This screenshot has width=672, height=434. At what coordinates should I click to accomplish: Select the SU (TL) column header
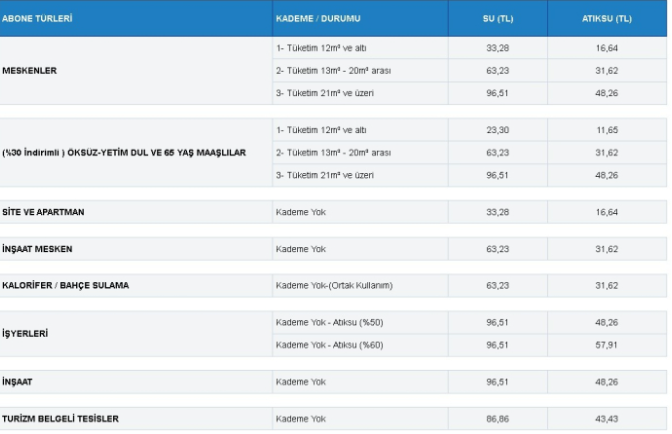496,19
